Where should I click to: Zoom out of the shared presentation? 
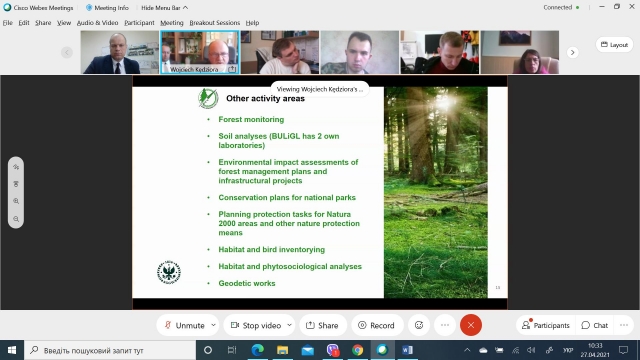point(16,219)
